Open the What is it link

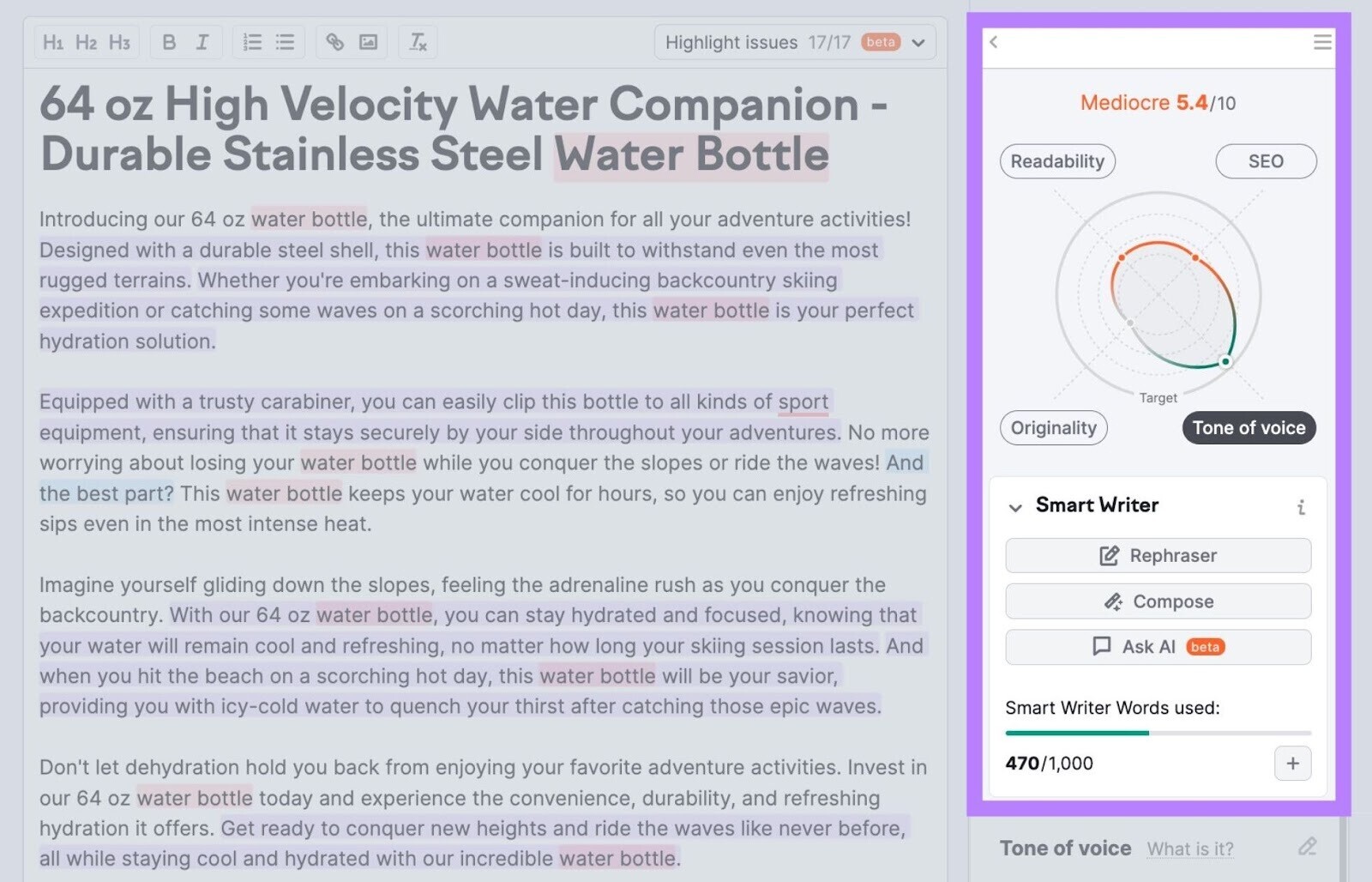tap(1190, 849)
